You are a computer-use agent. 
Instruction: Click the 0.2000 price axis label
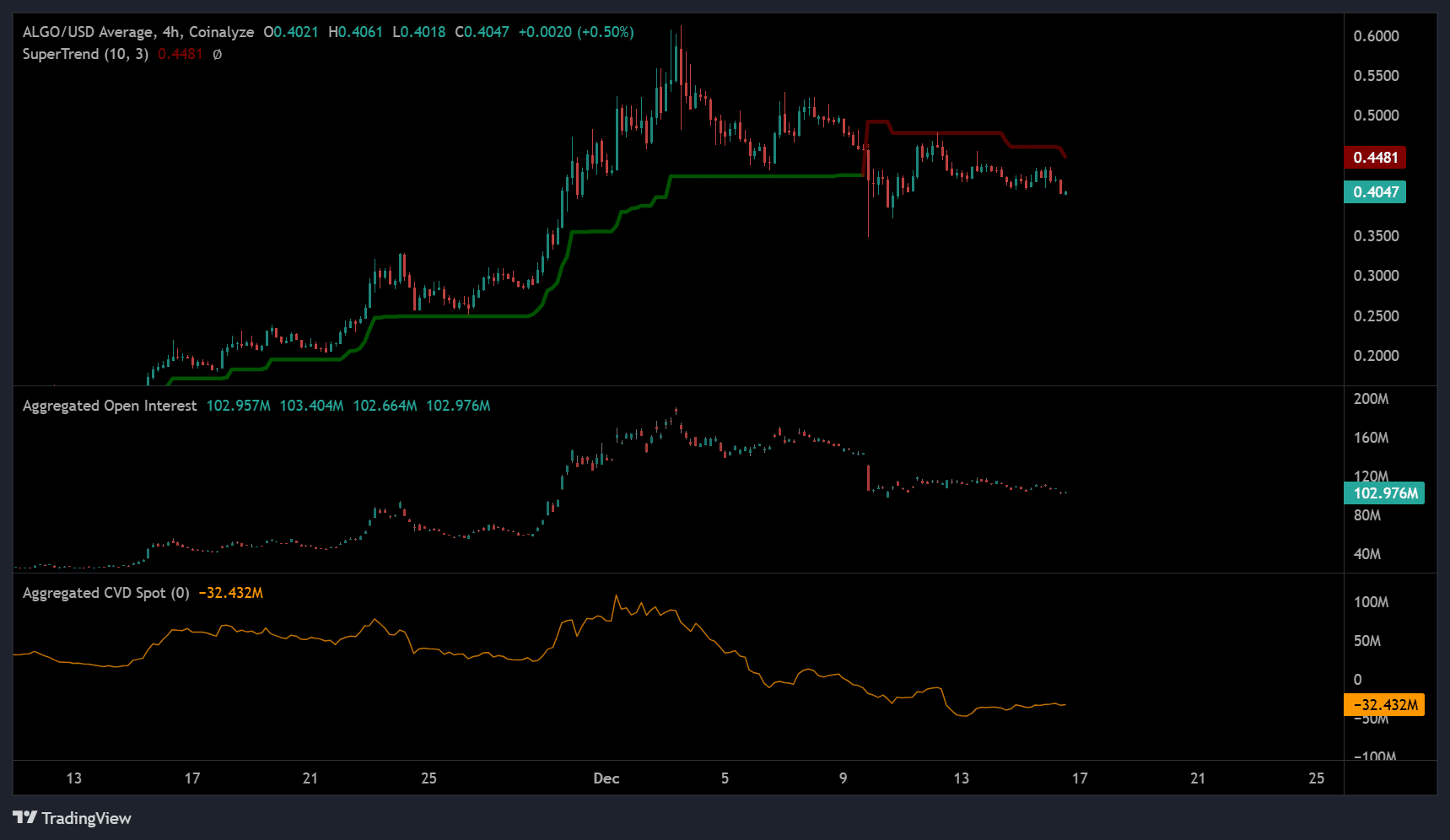[1376, 356]
